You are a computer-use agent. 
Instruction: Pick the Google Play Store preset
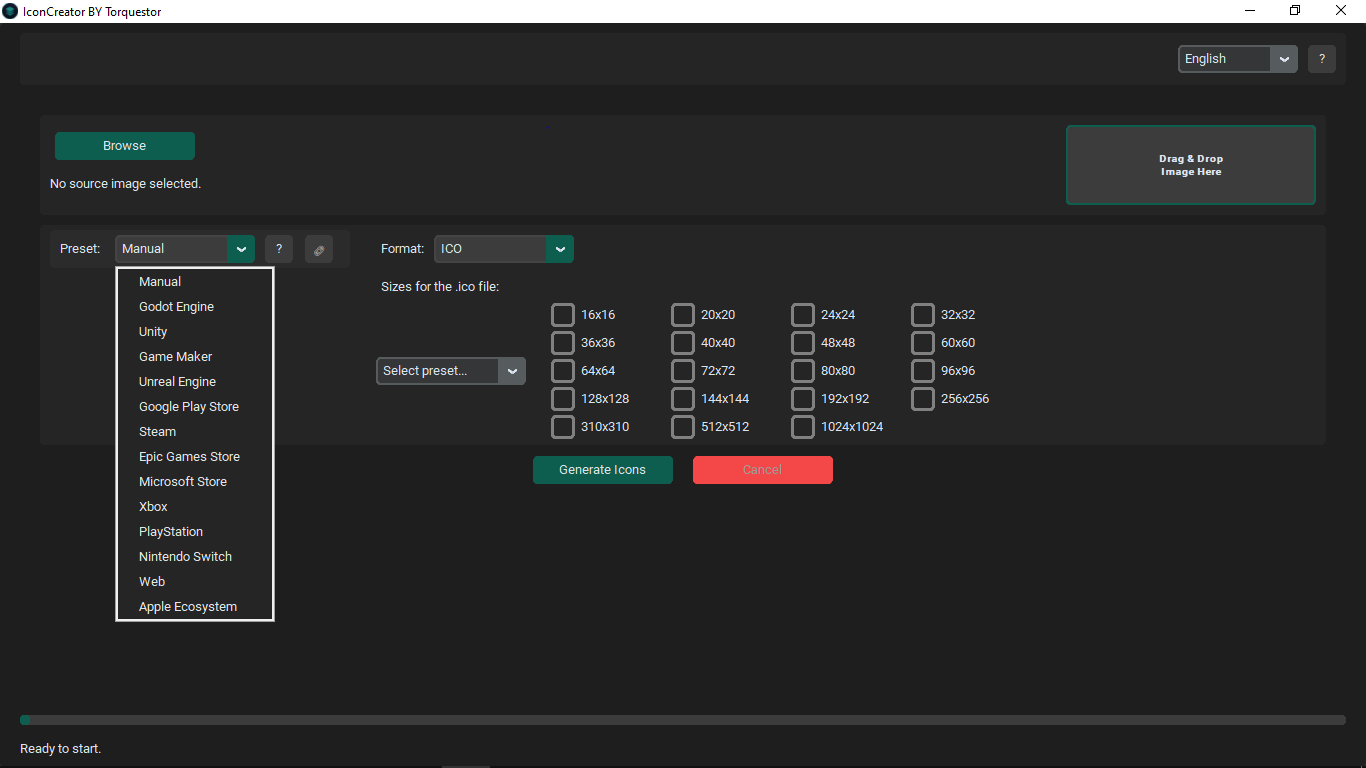click(x=195, y=407)
